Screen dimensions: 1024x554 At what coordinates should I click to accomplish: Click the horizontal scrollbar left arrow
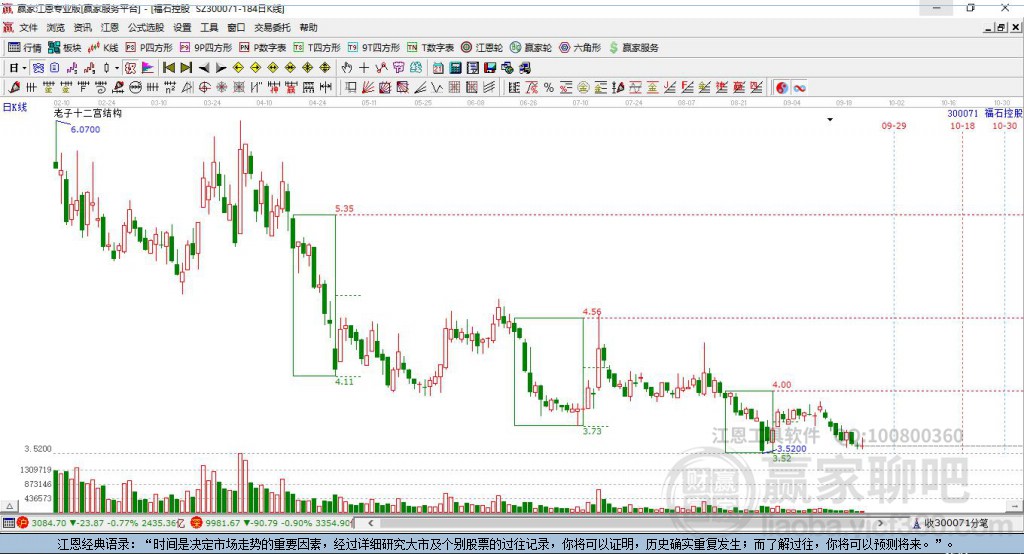[370, 523]
